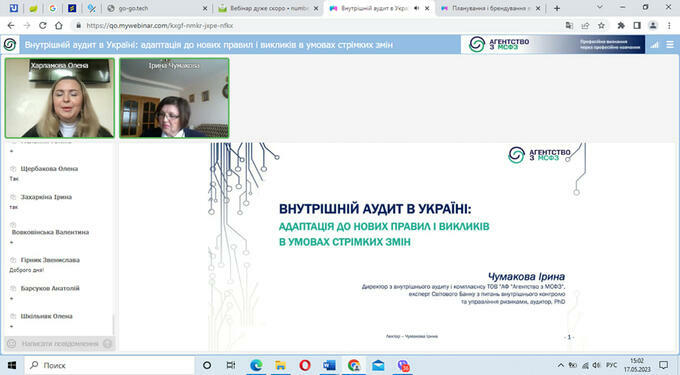Focus the Написати повідомлення message field
The image size is (680, 375).
pos(60,344)
